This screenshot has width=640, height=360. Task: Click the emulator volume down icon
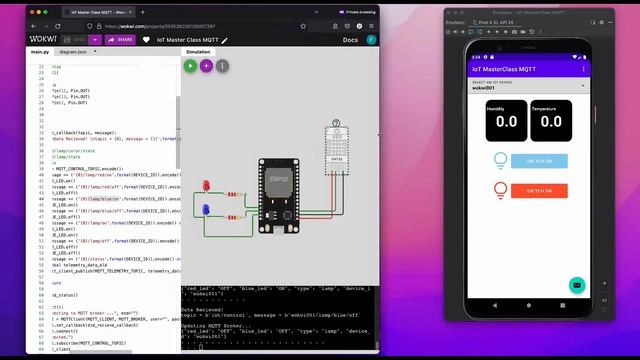(x=463, y=31)
